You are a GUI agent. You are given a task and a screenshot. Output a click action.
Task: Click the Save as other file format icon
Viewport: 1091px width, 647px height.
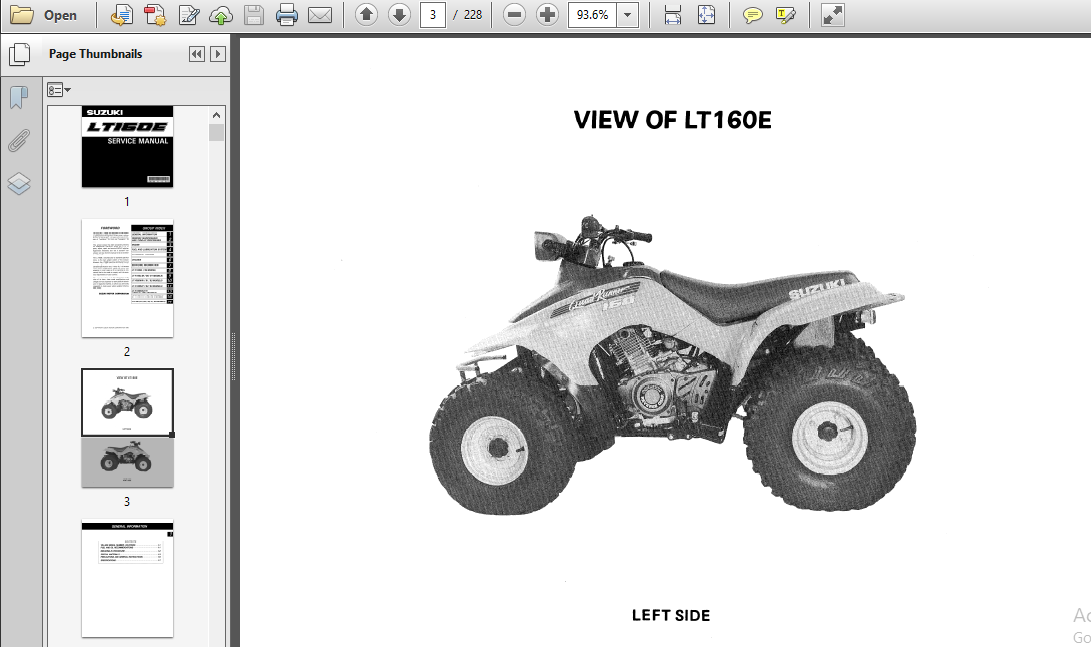(x=122, y=15)
